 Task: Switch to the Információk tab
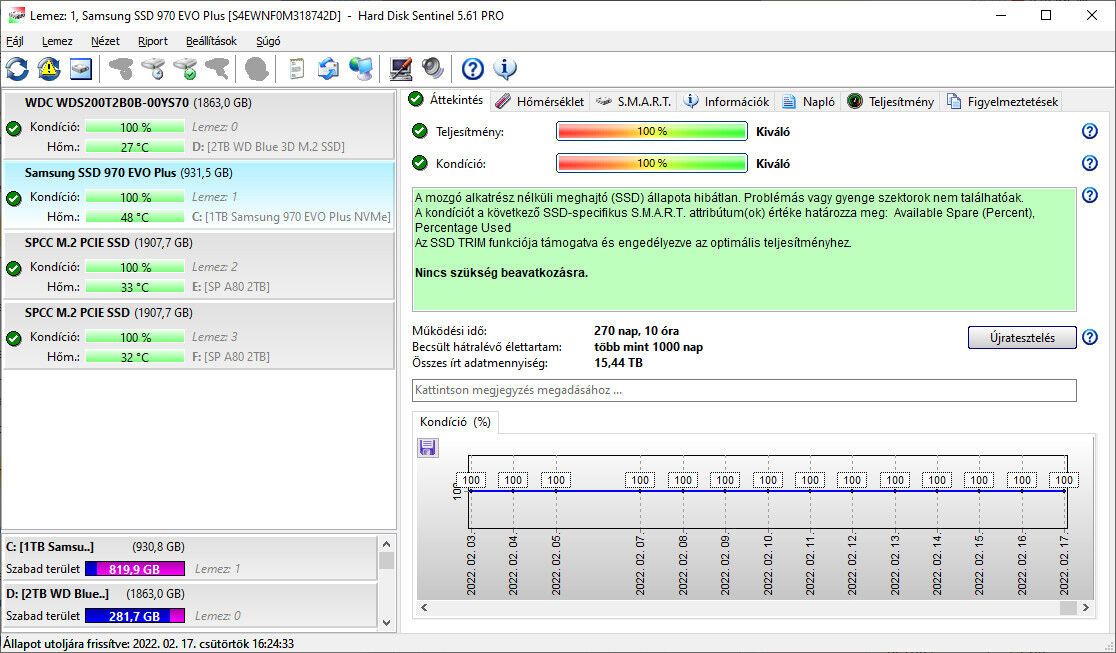click(727, 102)
